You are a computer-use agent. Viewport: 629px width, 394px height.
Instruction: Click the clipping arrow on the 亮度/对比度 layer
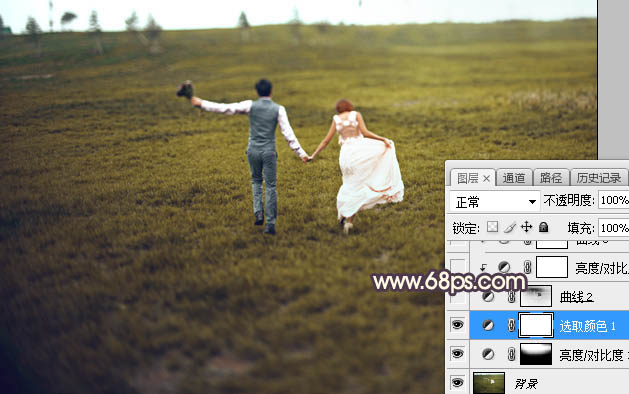click(483, 268)
